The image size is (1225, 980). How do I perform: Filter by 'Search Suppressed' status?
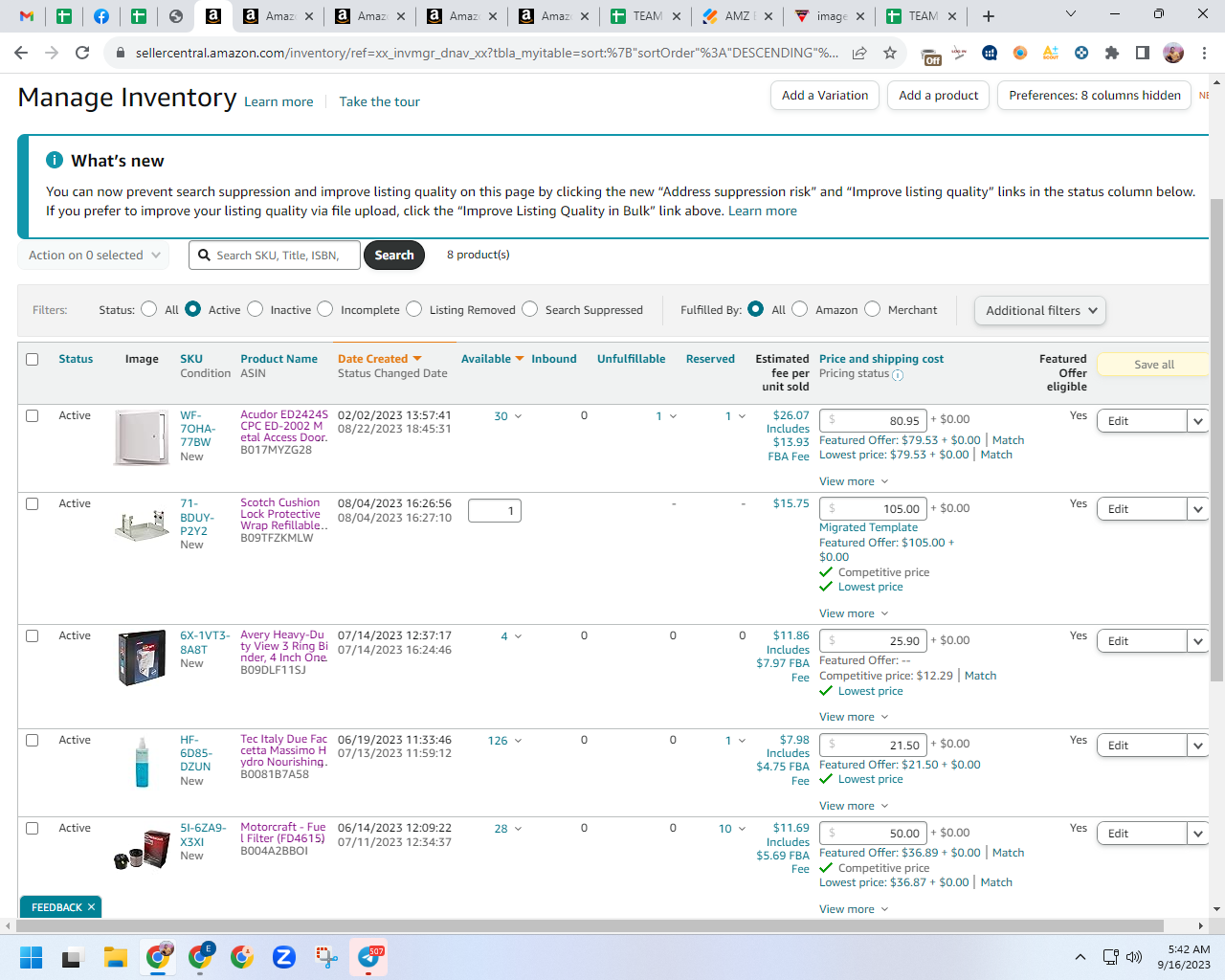click(x=529, y=309)
